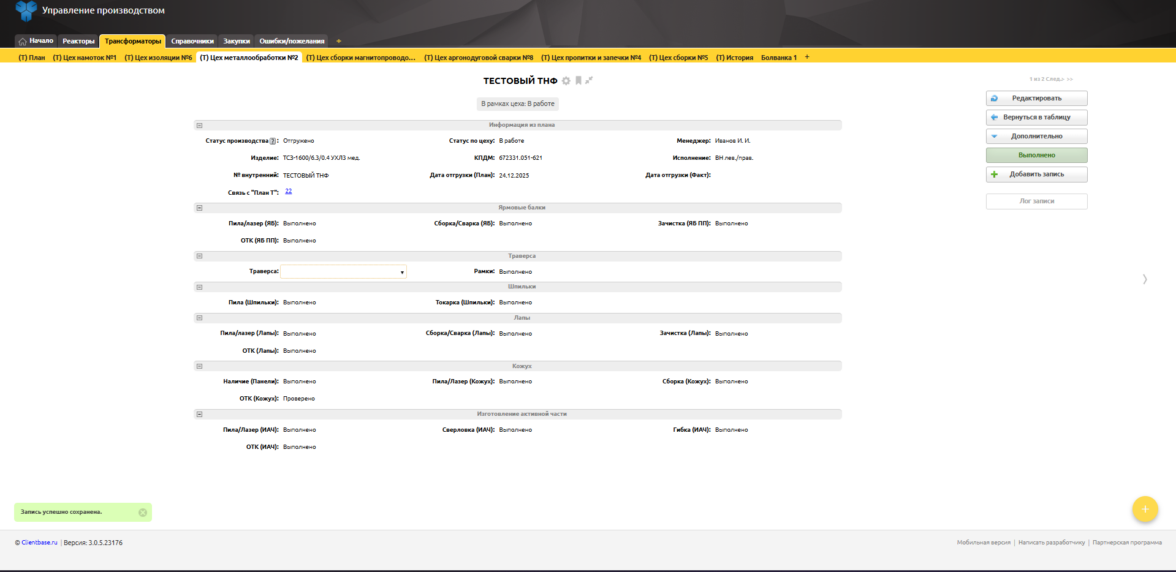1176x572 pixels.
Task: Click the Редактировать button
Action: click(1036, 98)
